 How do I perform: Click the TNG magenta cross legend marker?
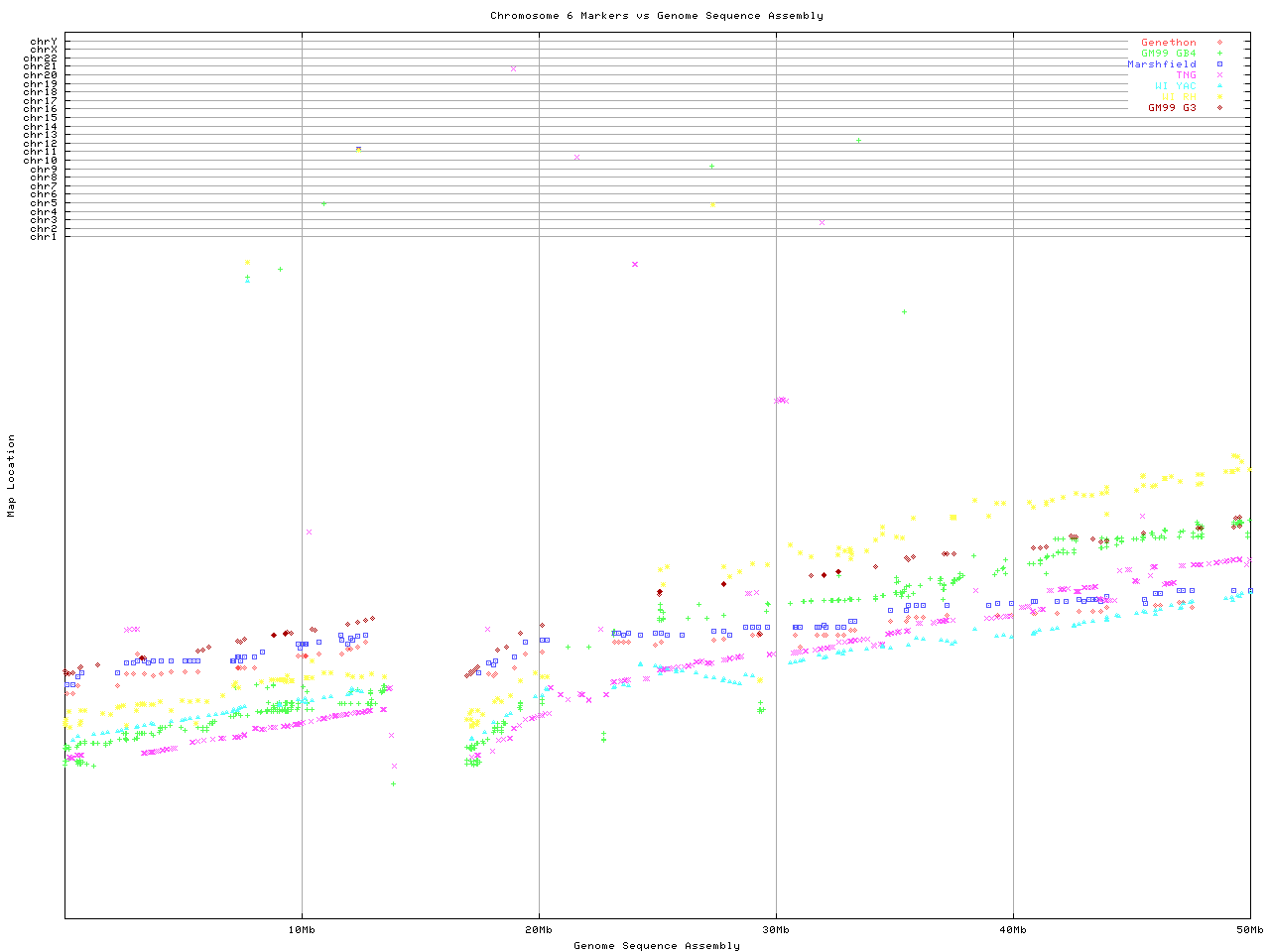(1219, 75)
